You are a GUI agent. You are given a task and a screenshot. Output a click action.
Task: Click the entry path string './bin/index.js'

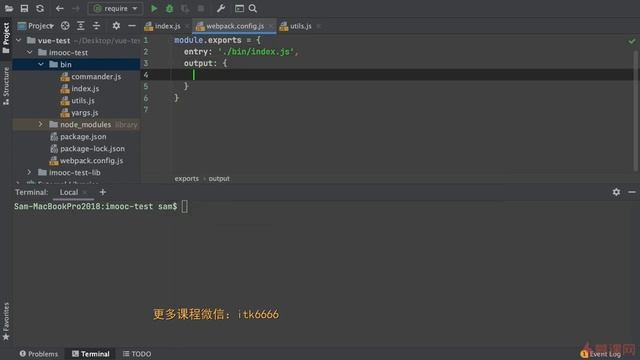pyautogui.click(x=256, y=52)
